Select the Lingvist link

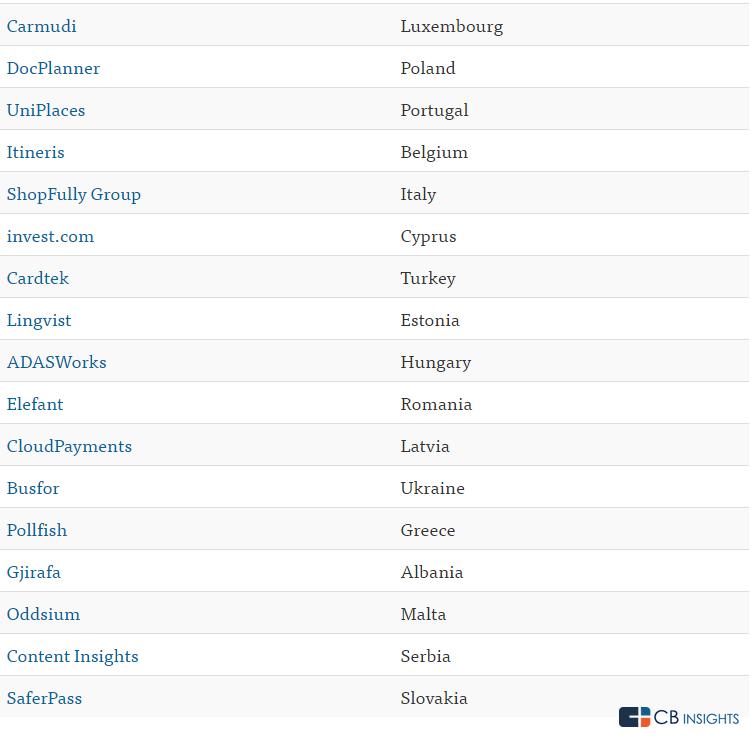39,320
